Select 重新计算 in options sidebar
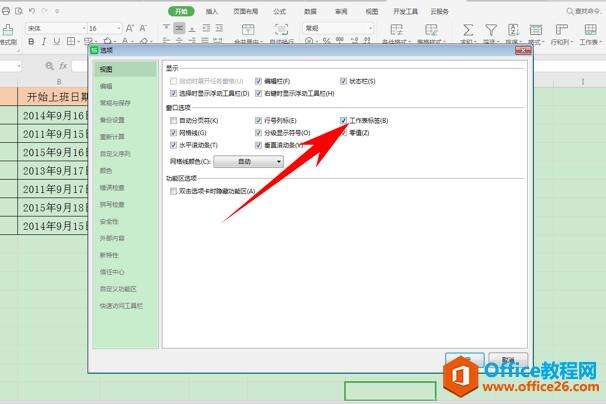 [x=112, y=136]
